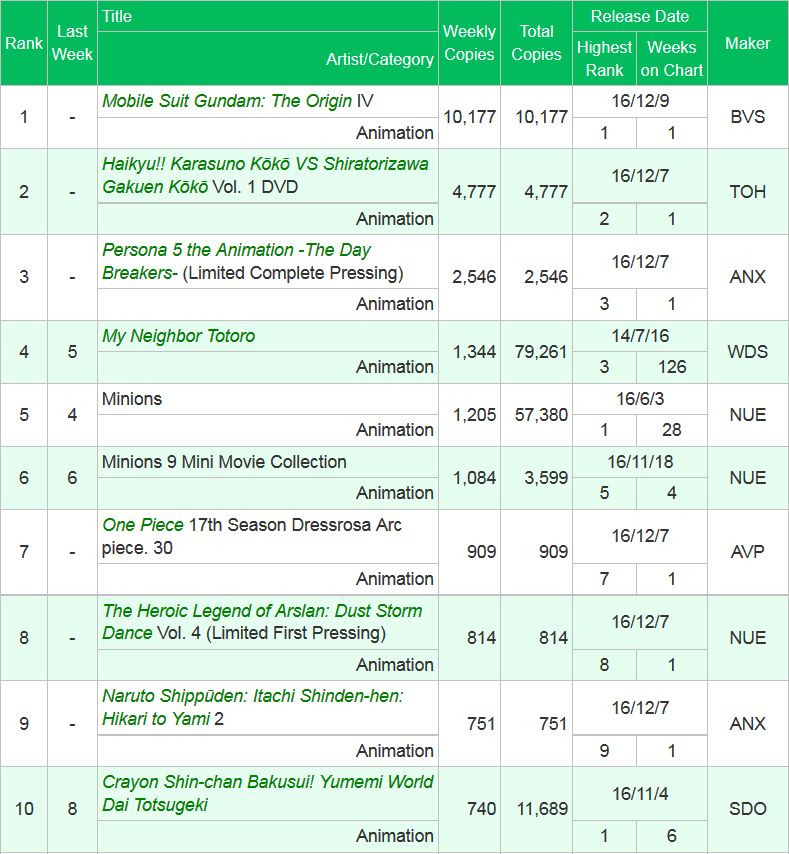Open the One Piece title link

(x=142, y=525)
